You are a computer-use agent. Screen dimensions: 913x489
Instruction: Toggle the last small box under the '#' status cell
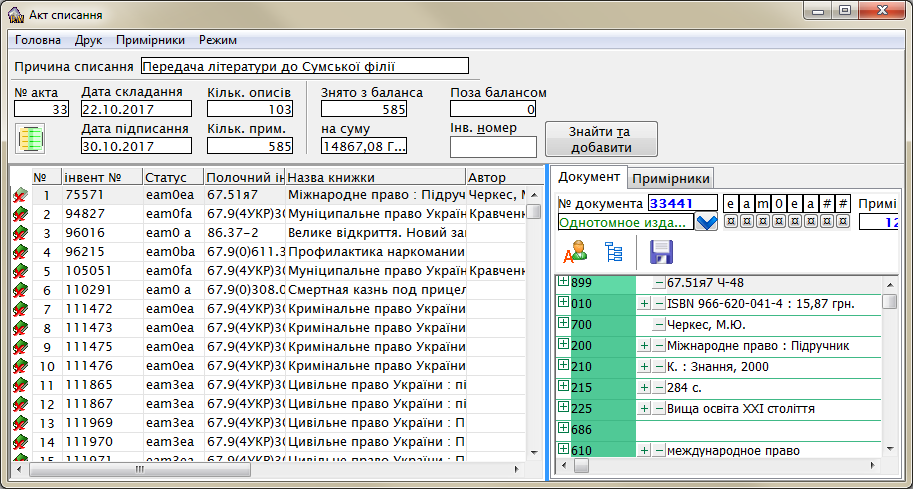point(843,221)
